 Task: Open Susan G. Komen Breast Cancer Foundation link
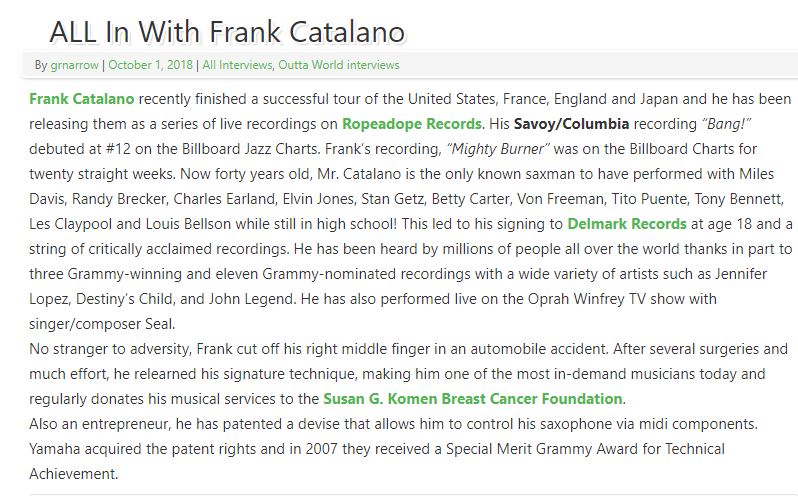pyautogui.click(x=473, y=399)
